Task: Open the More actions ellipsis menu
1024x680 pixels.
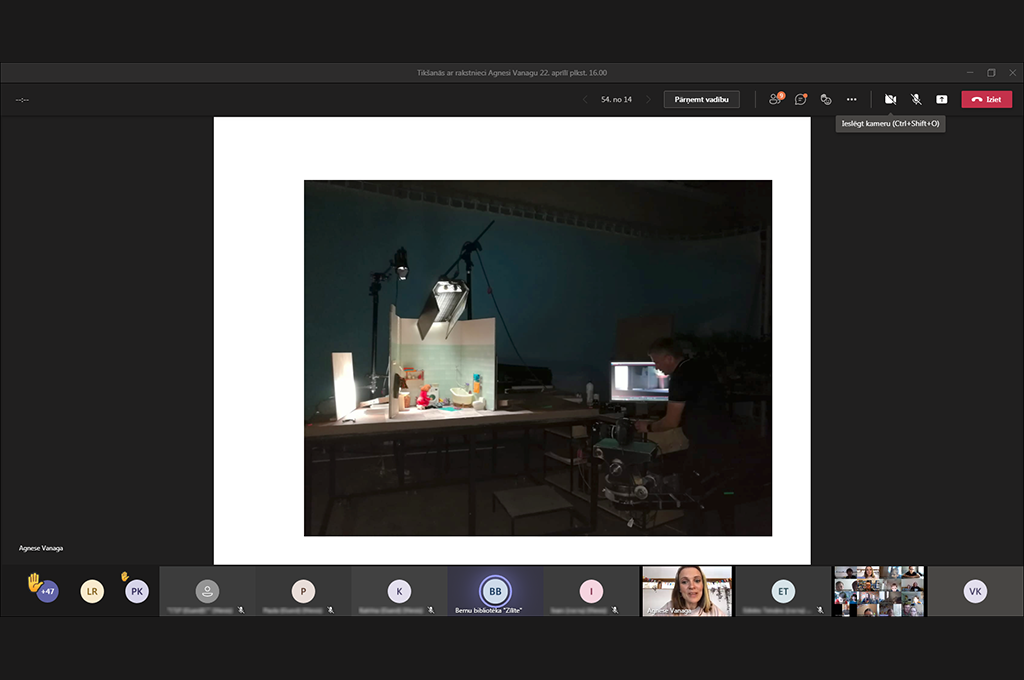Action: [852, 99]
